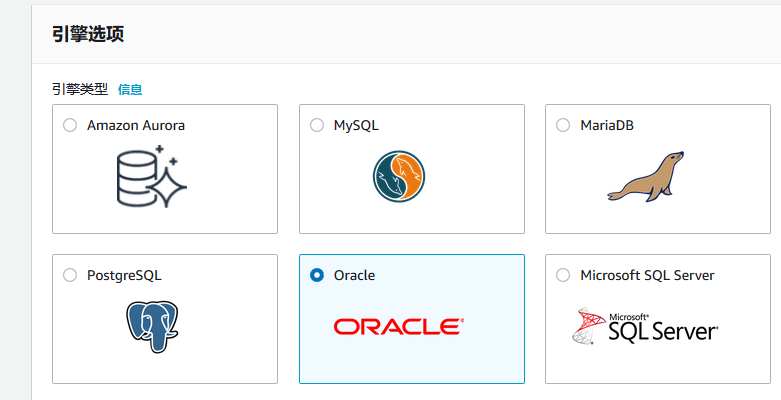The width and height of the screenshot is (781, 400).
Task: Click the MySQL text label
Action: point(356,126)
